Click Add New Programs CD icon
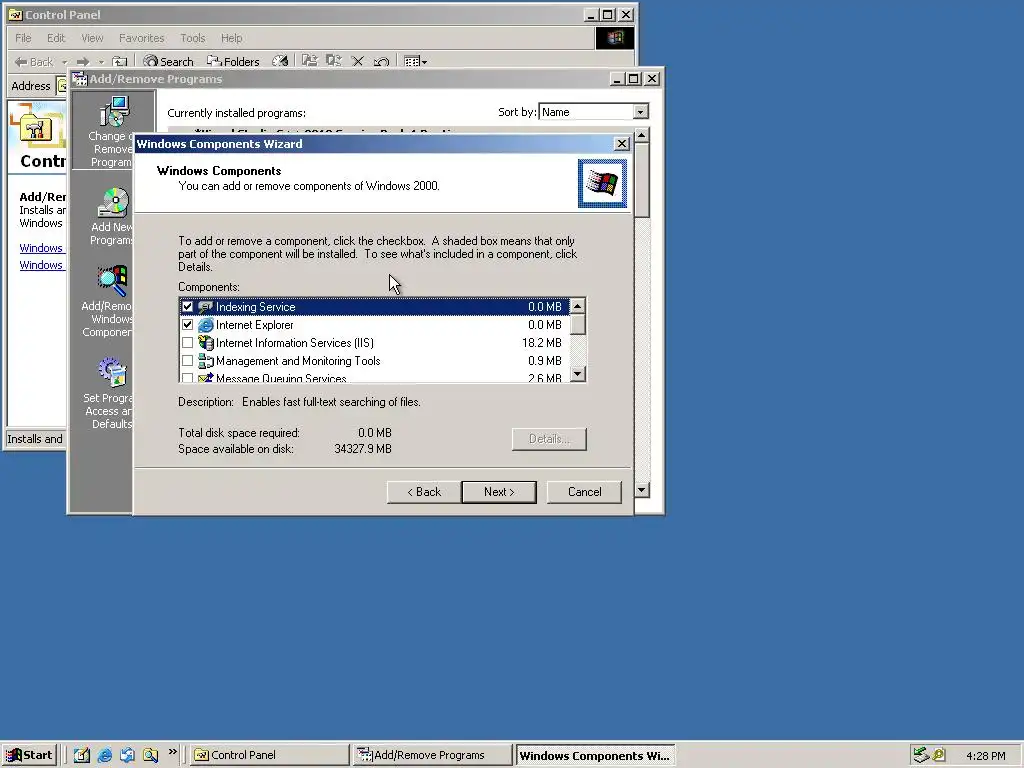1024x768 pixels. coord(114,202)
